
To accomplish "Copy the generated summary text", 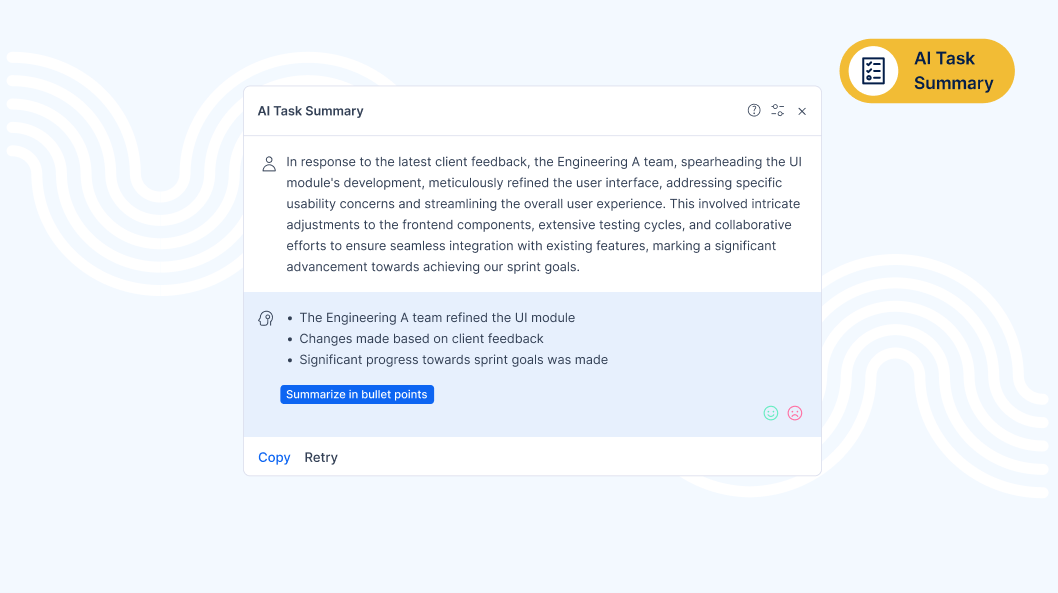I will click(x=274, y=457).
